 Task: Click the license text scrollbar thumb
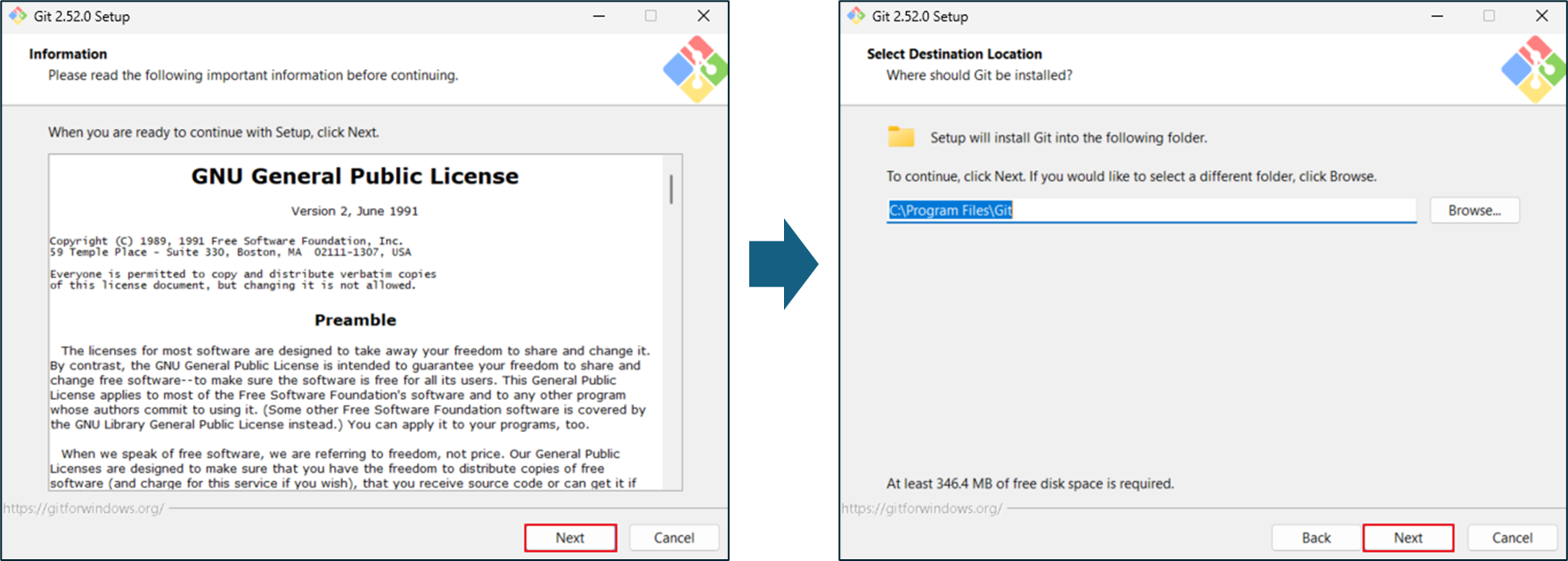tap(671, 189)
